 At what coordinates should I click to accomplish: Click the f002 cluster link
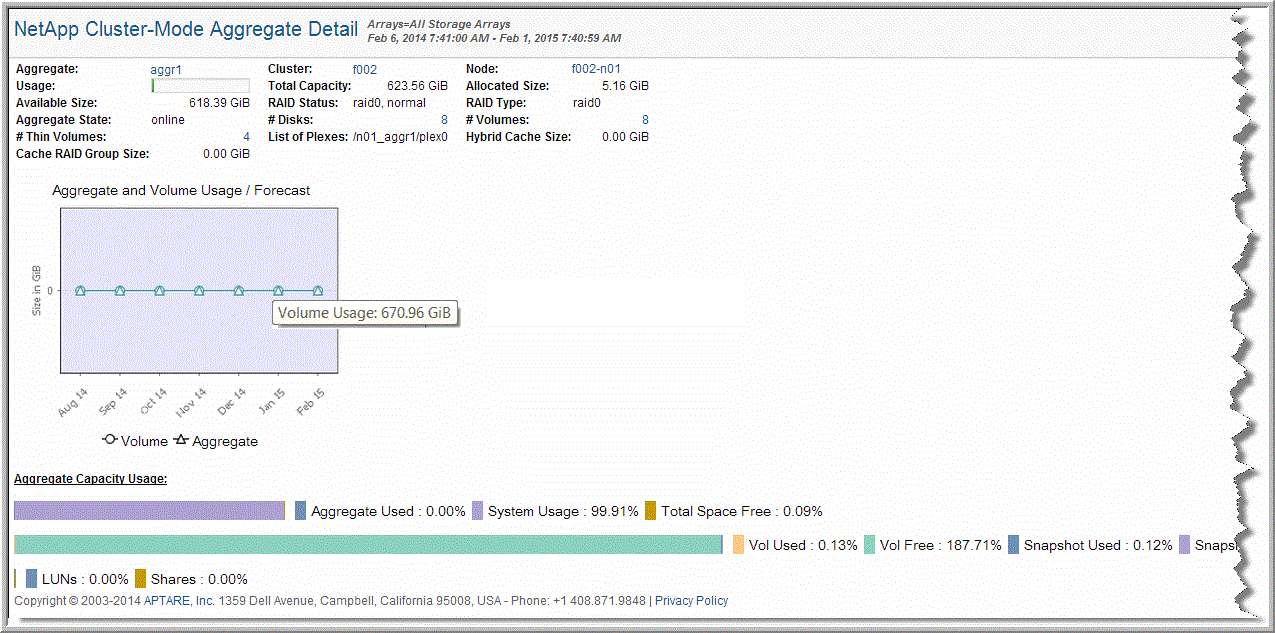click(365, 69)
